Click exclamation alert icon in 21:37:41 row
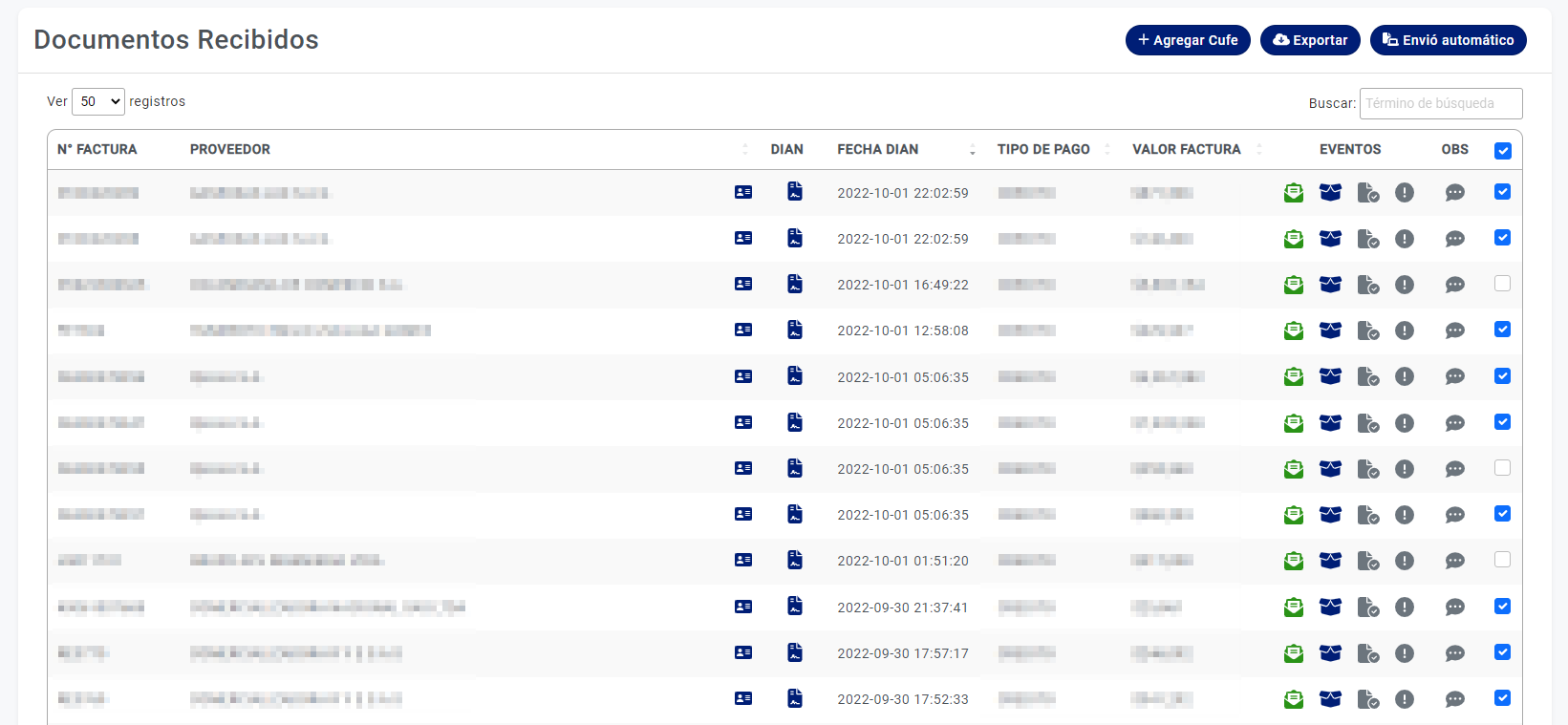 point(1404,607)
